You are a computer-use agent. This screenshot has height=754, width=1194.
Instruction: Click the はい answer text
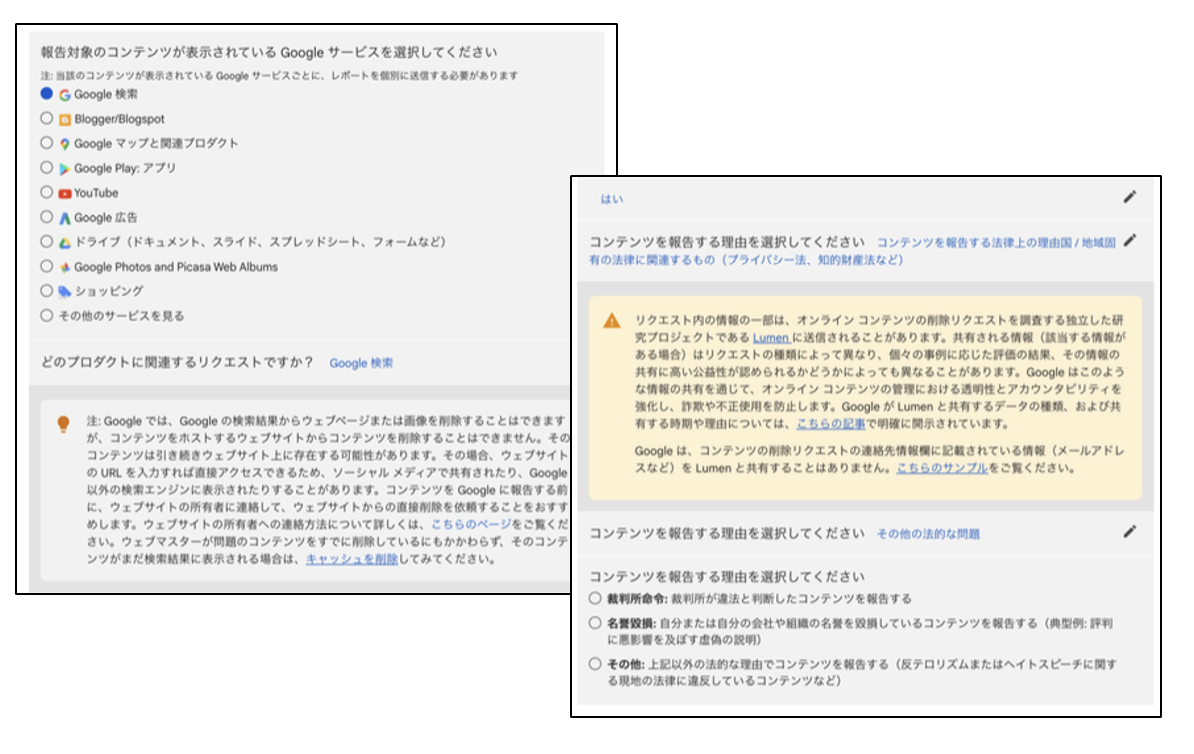pyautogui.click(x=611, y=199)
